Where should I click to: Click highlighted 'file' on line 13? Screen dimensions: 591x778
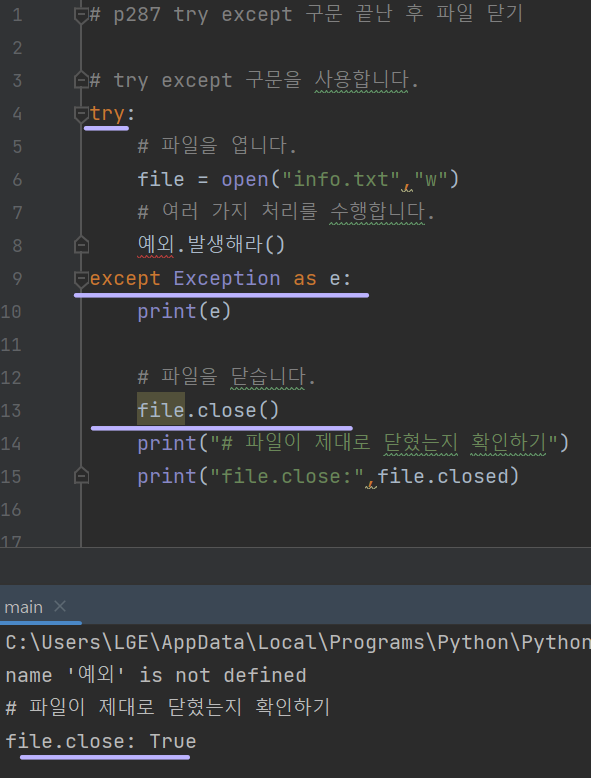[x=161, y=410]
